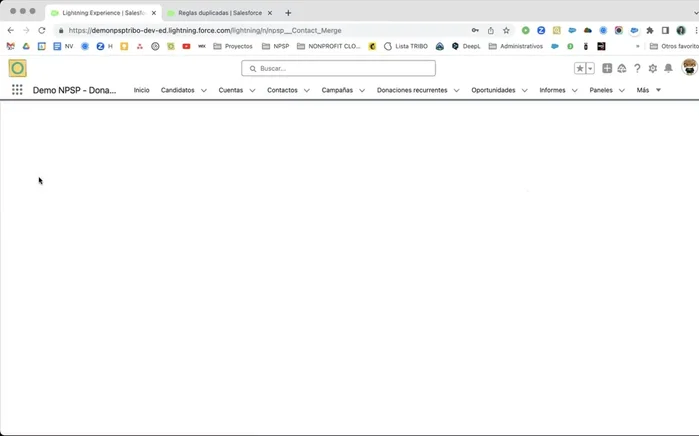This screenshot has height=436, width=699.
Task: Open the green play extension icon
Action: click(x=526, y=30)
